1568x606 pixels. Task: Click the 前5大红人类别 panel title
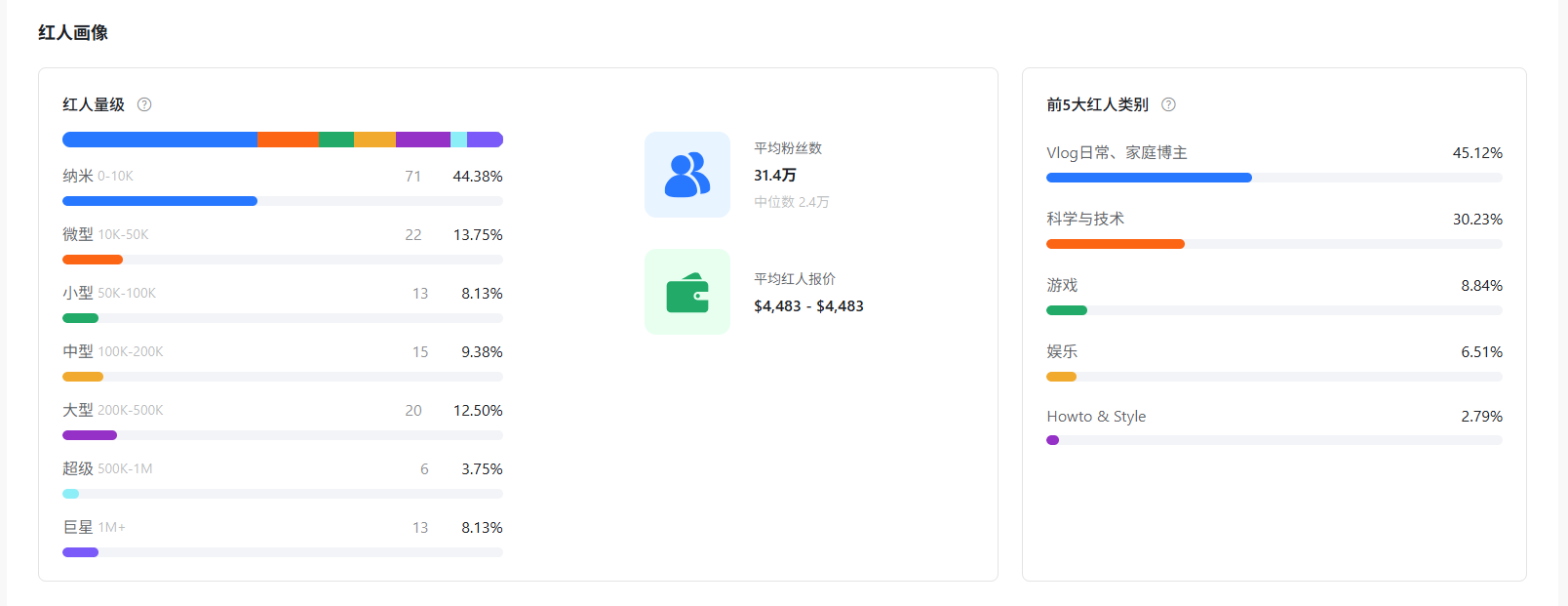pos(1097,104)
